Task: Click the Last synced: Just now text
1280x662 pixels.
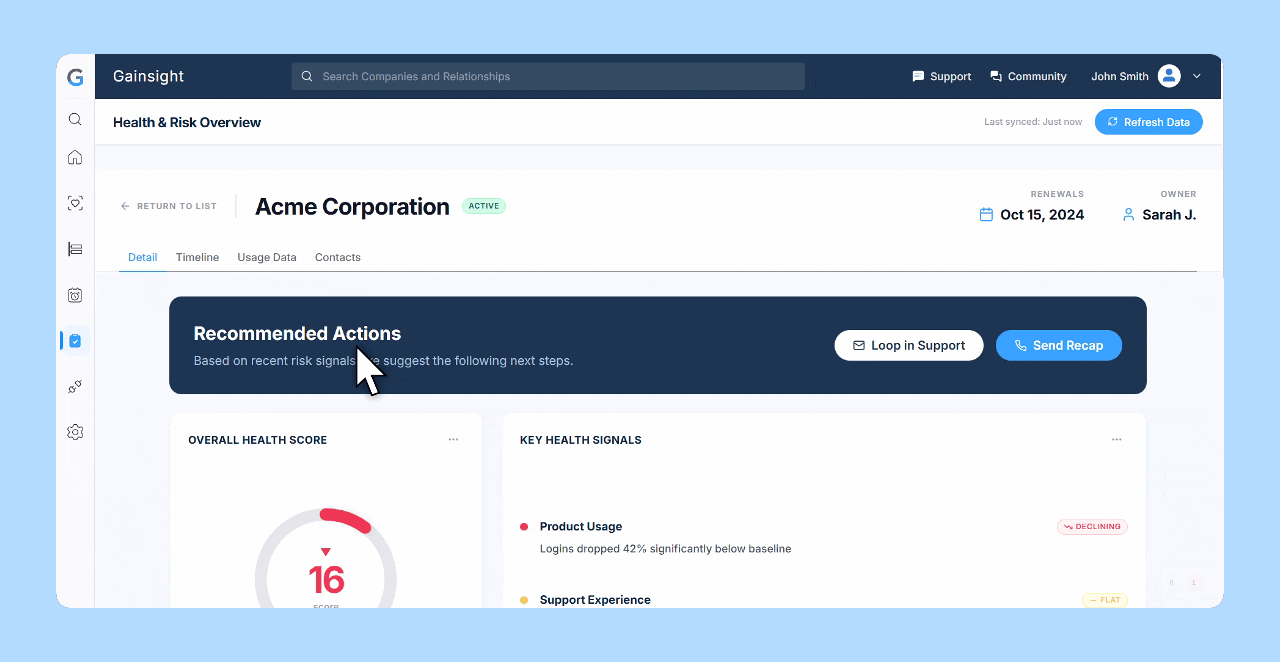Action: point(1033,122)
